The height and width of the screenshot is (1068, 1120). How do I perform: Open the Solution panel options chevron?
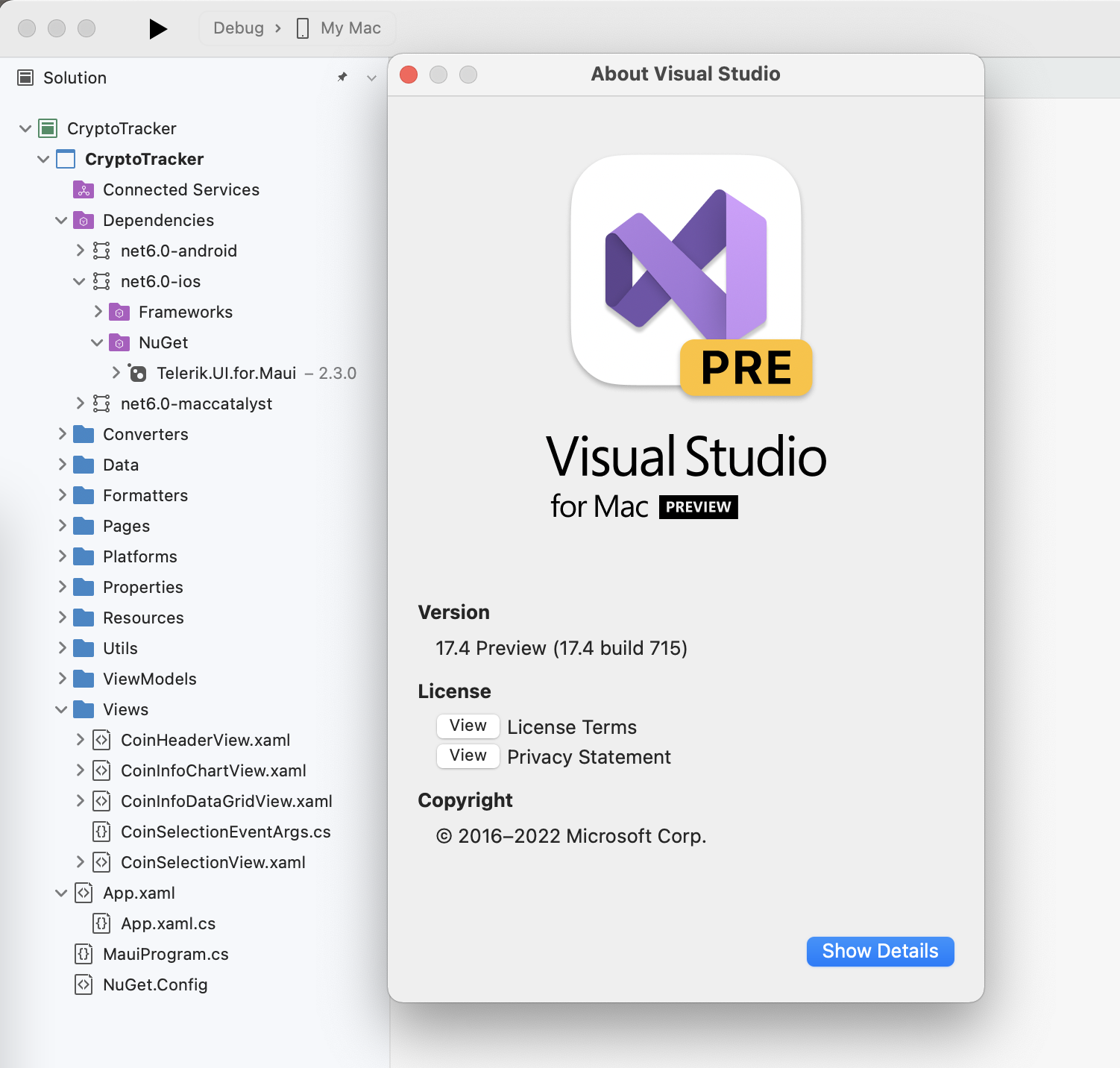click(x=371, y=78)
